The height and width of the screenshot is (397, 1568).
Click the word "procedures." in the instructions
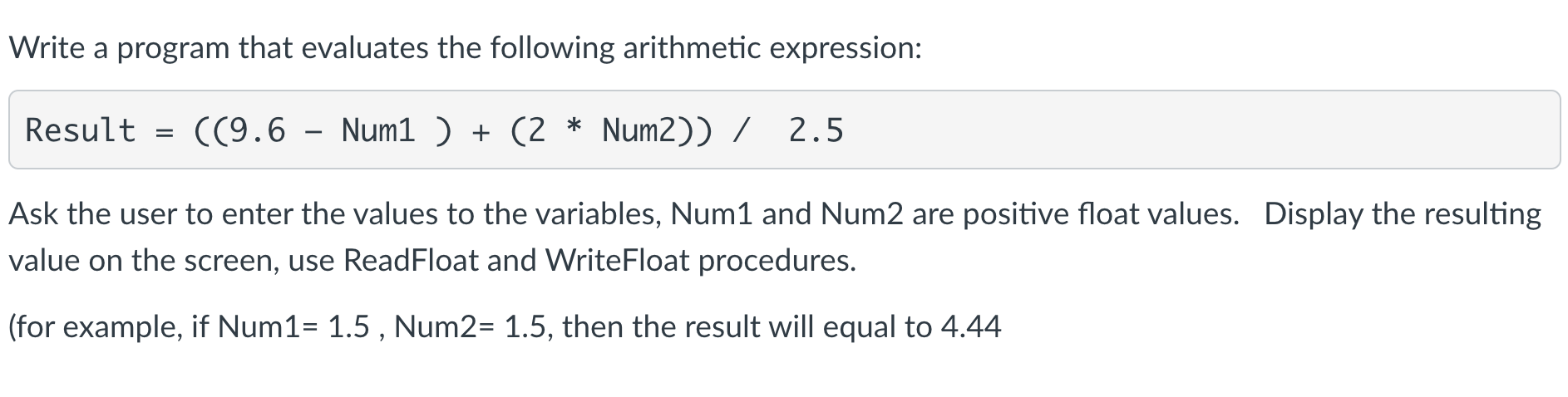click(x=777, y=261)
